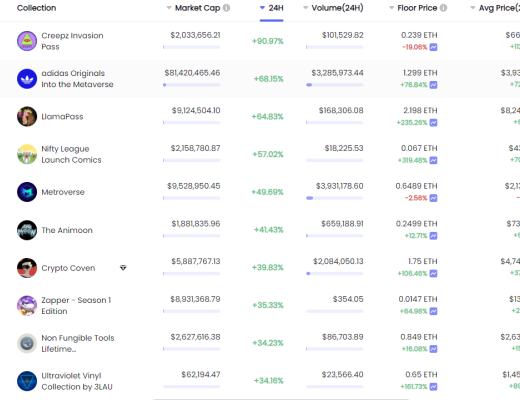Open Zapper - Season 1 Edition name
This screenshot has width=520, height=400.
click(x=76, y=305)
